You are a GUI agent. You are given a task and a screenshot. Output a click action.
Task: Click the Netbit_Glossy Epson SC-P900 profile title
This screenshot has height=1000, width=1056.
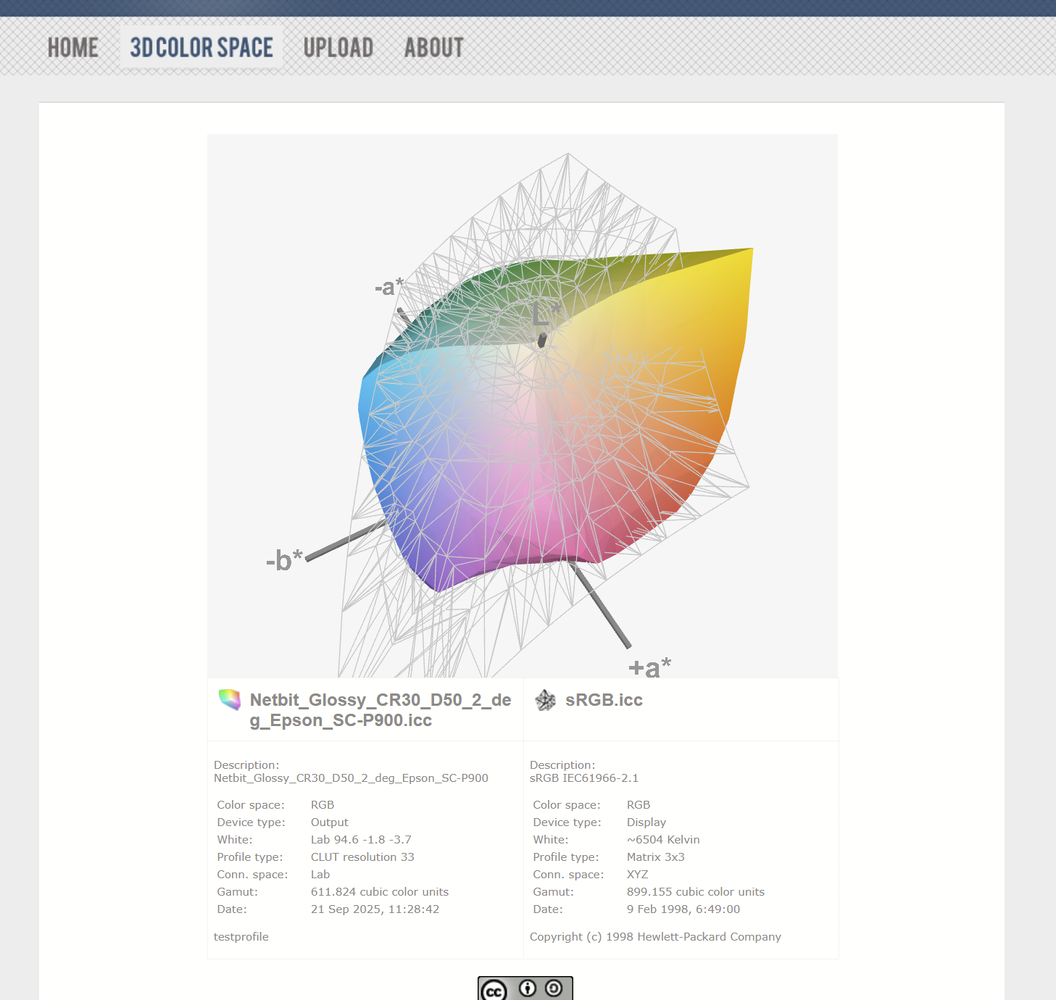[x=380, y=709]
